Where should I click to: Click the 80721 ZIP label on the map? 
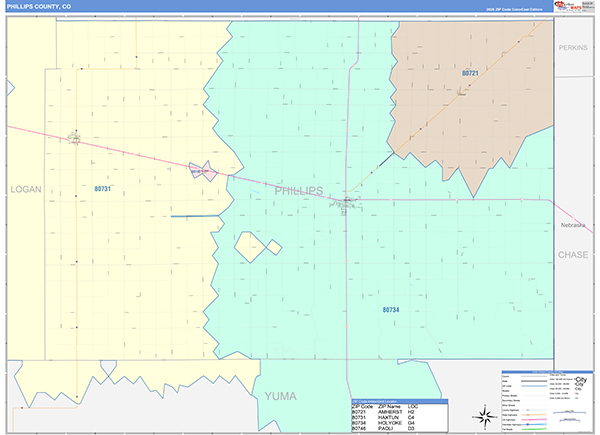pyautogui.click(x=470, y=73)
